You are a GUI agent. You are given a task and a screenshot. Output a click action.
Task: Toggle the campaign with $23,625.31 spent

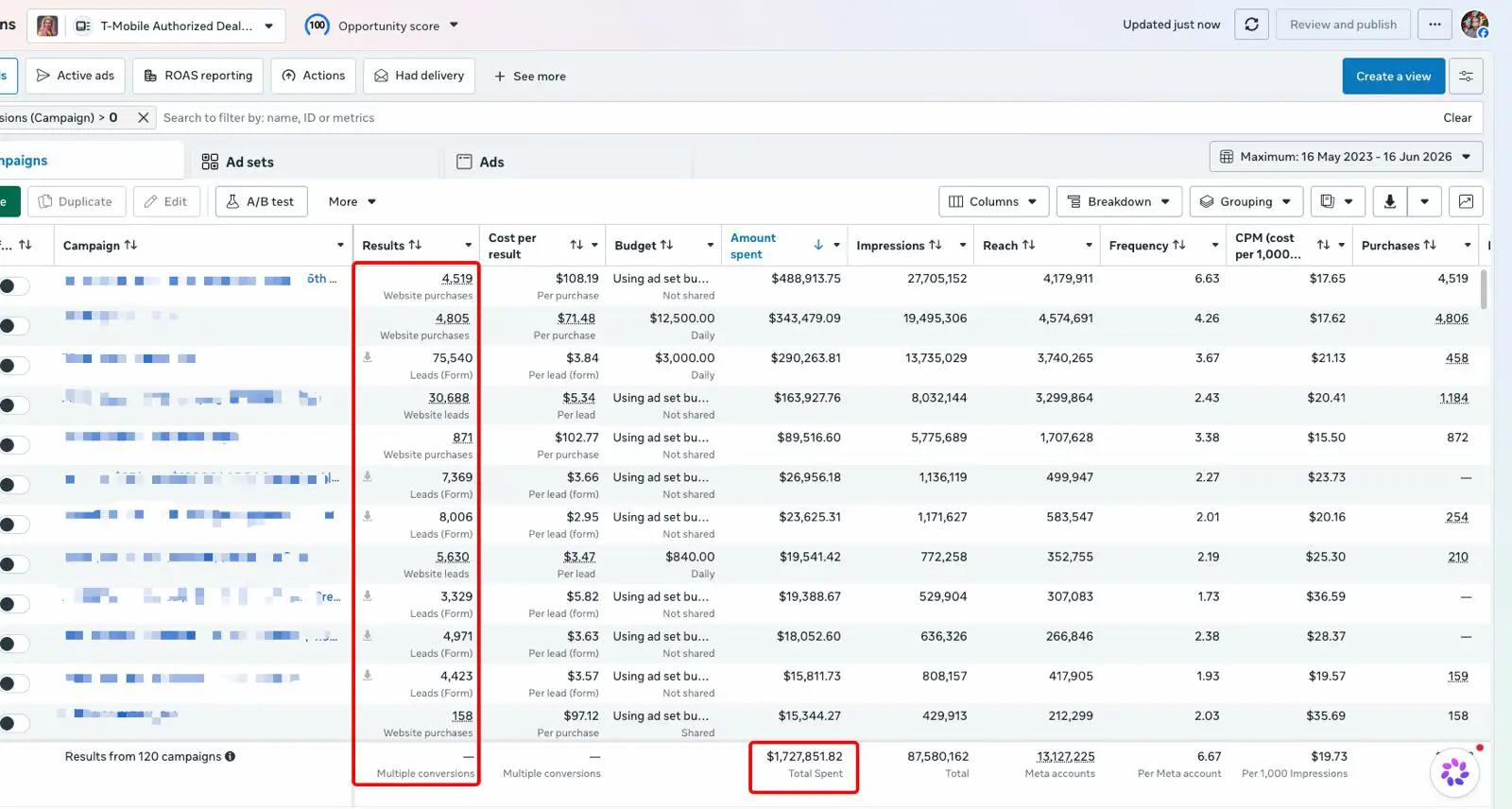pos(14,525)
